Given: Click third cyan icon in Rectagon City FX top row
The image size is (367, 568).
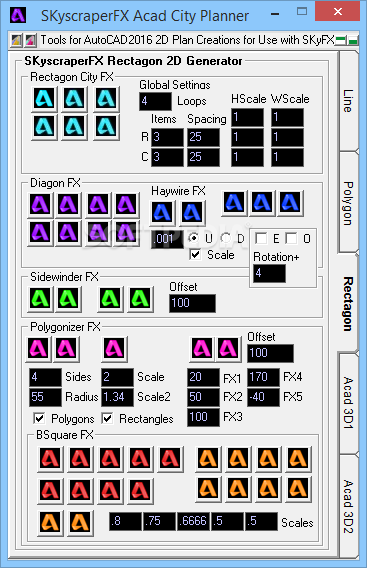Looking at the screenshot, I should pos(106,99).
